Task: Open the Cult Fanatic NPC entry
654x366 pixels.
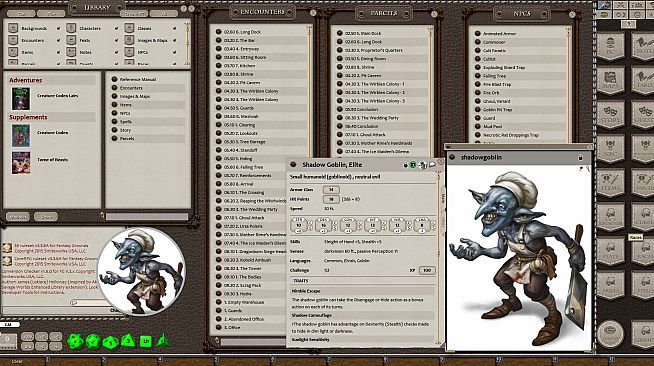Action: pos(520,50)
